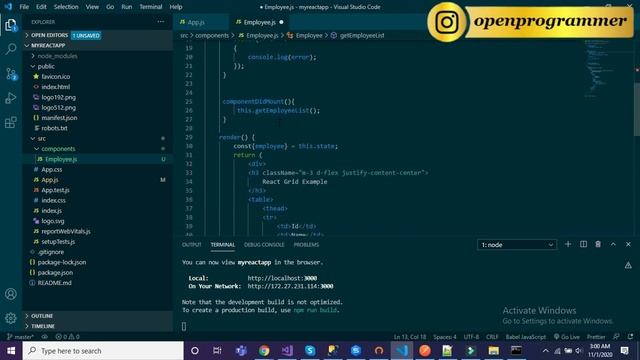Screen dimensions: 640x360
Task: Open the Terminal menu
Action: tap(151, 7)
